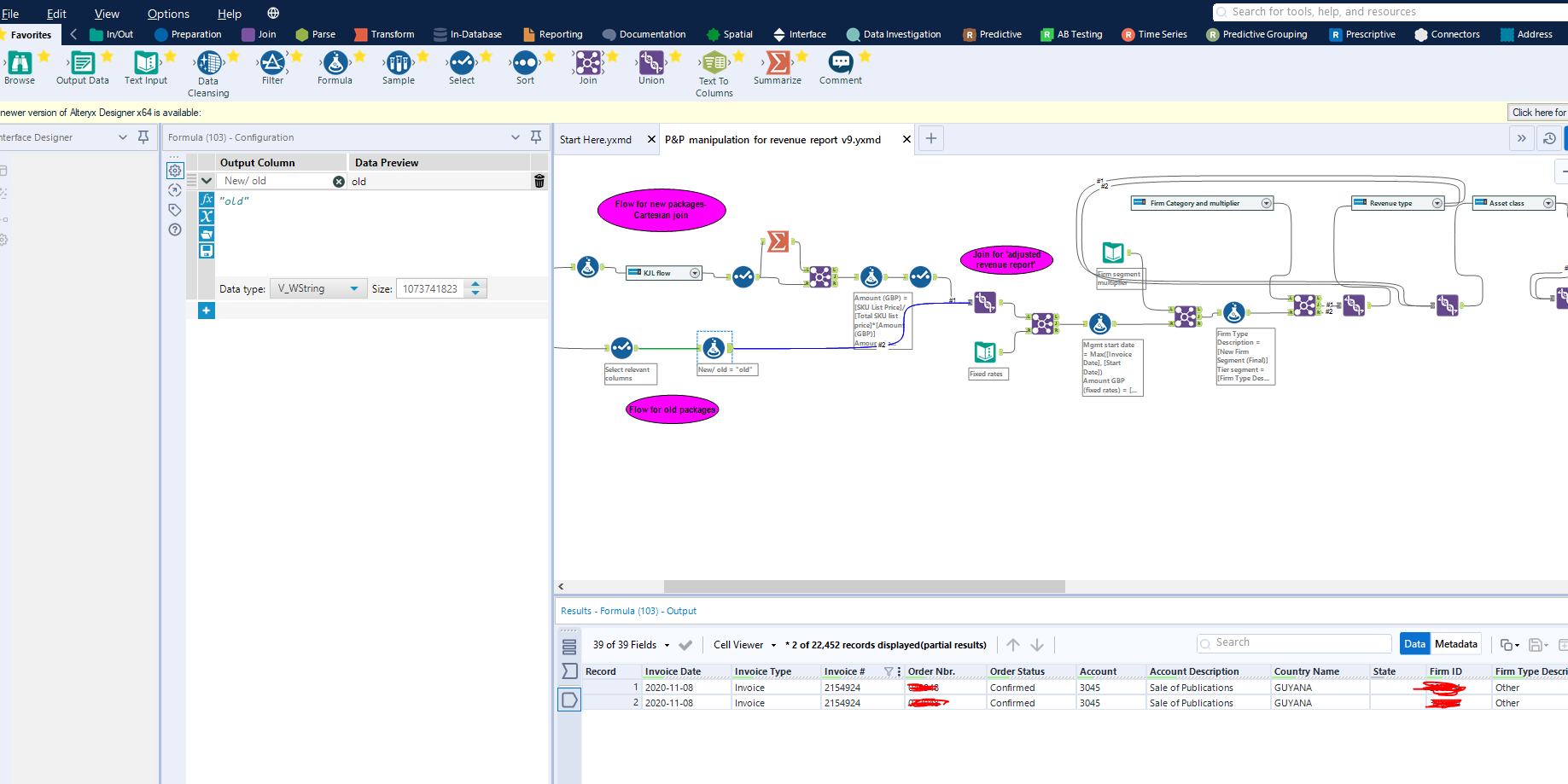Click the Data button in Results pane
This screenshot has width=1568, height=784.
coord(1414,643)
